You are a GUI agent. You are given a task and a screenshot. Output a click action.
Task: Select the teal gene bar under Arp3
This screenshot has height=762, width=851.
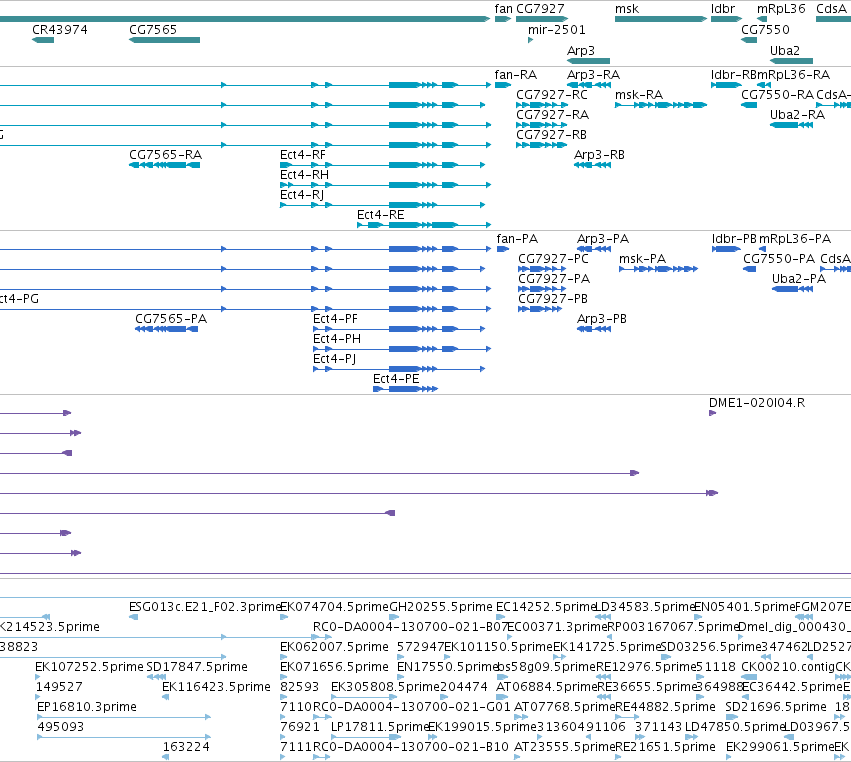point(588,61)
